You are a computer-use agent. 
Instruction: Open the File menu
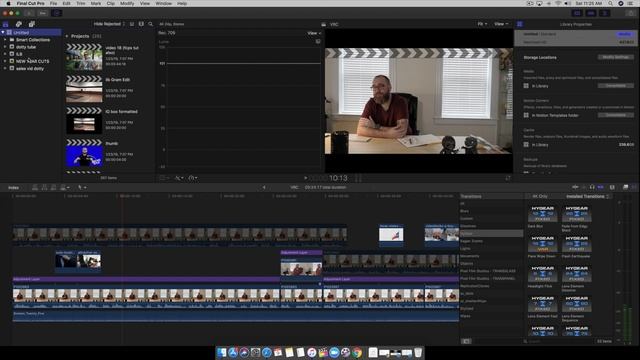[53, 3]
